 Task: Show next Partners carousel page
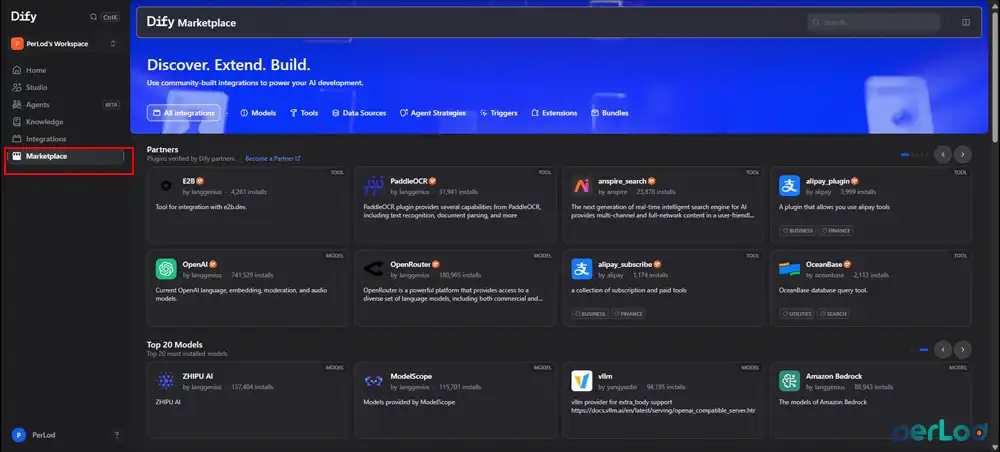pyautogui.click(x=963, y=155)
